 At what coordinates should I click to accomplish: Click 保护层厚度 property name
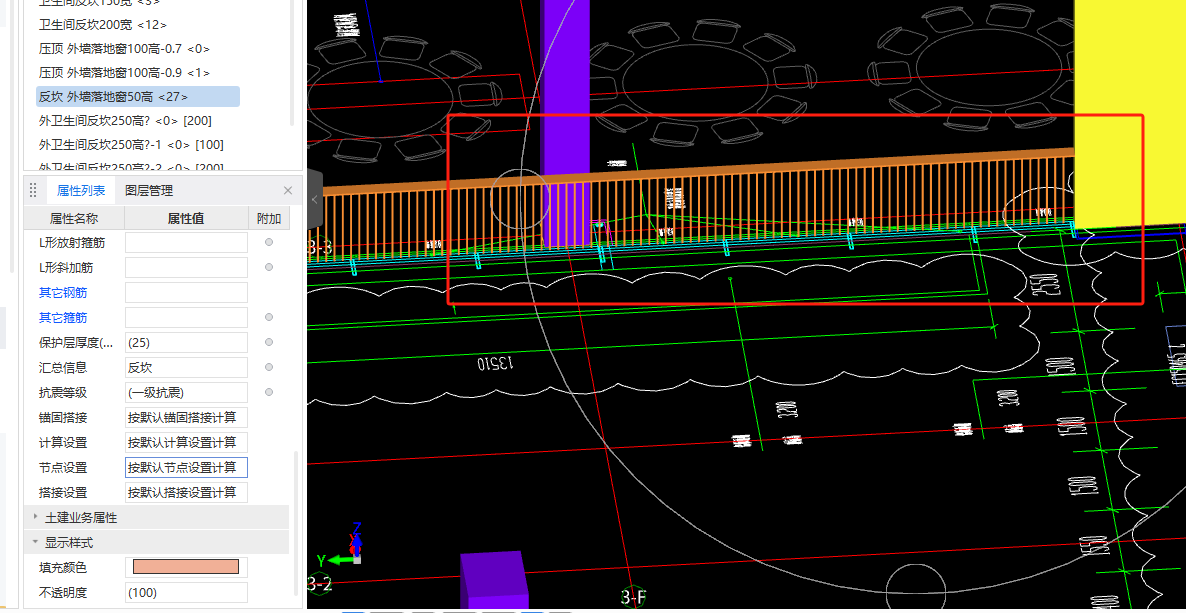[x=75, y=342]
